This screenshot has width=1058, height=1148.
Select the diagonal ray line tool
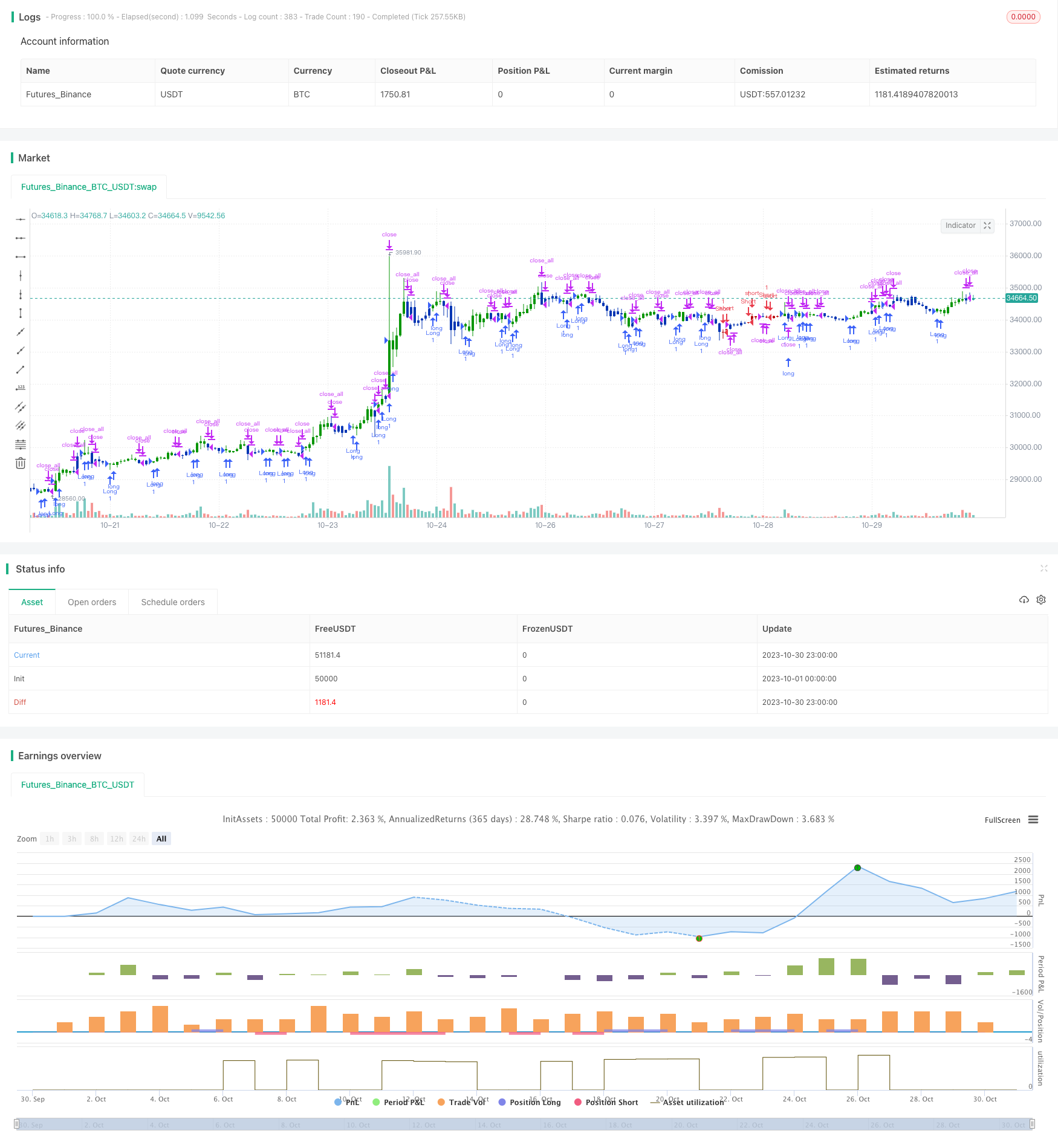point(21,351)
